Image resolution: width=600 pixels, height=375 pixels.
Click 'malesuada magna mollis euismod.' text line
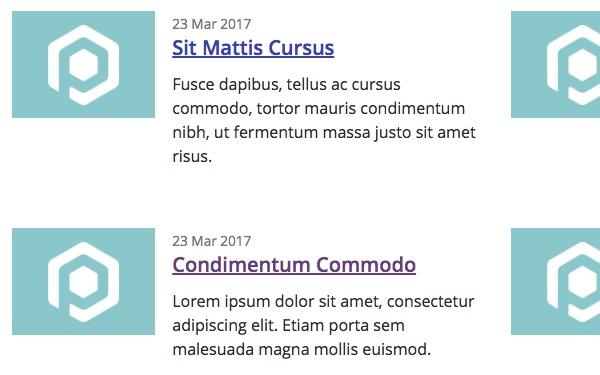[302, 350]
